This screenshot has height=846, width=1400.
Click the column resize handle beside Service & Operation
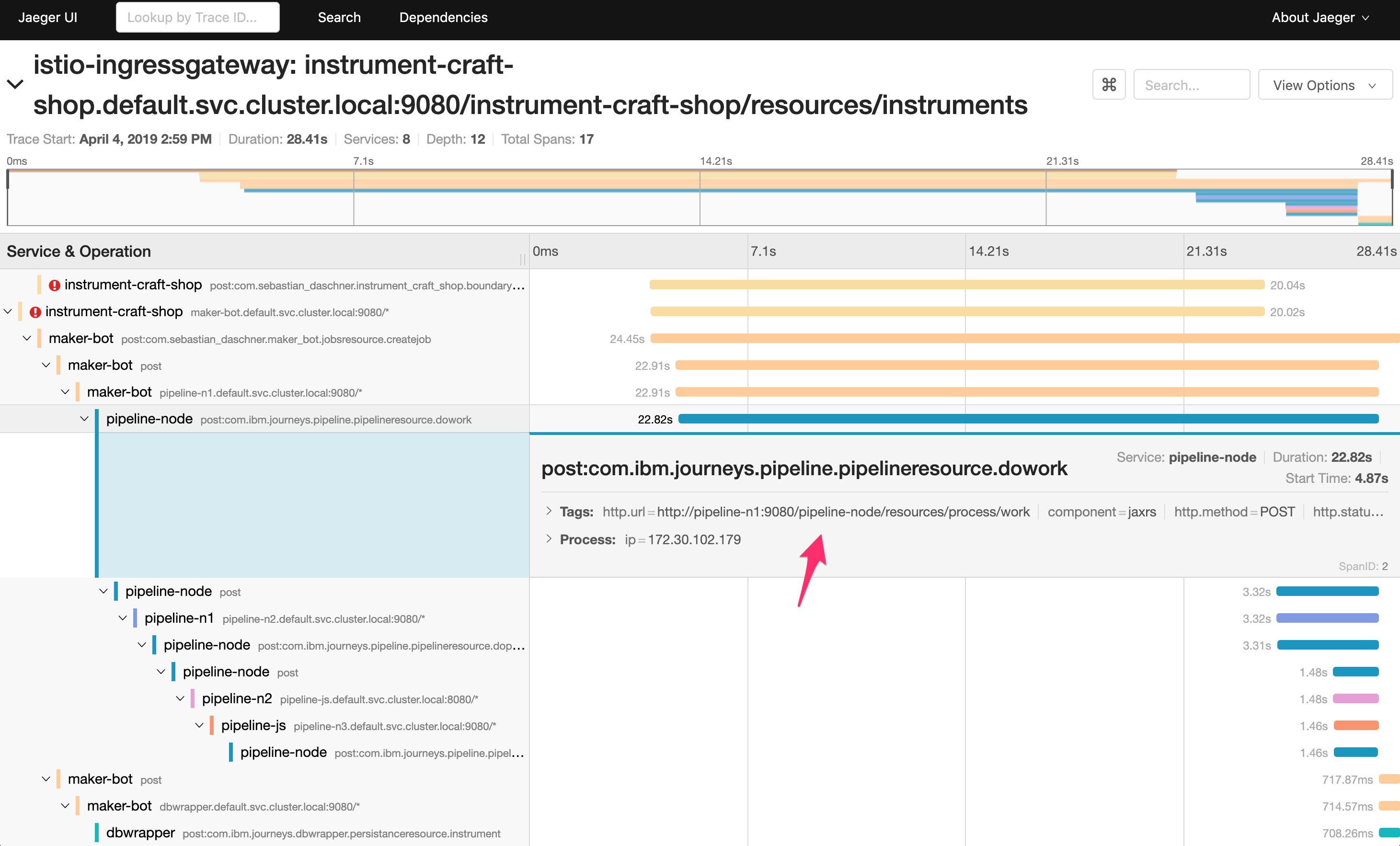[x=522, y=259]
